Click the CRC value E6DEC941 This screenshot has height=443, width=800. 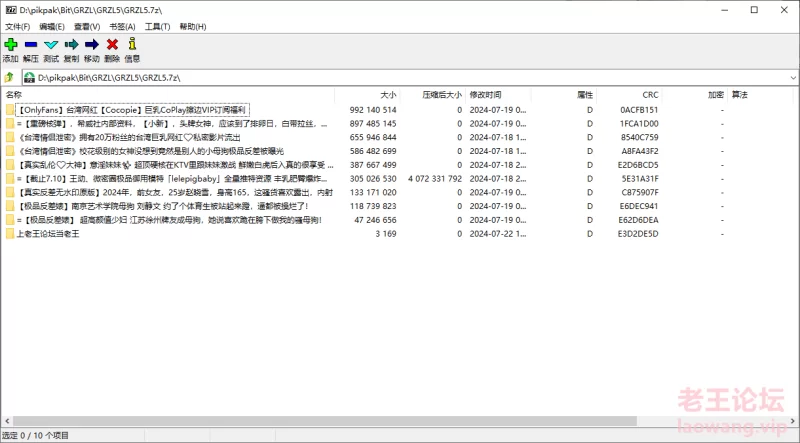pos(639,206)
